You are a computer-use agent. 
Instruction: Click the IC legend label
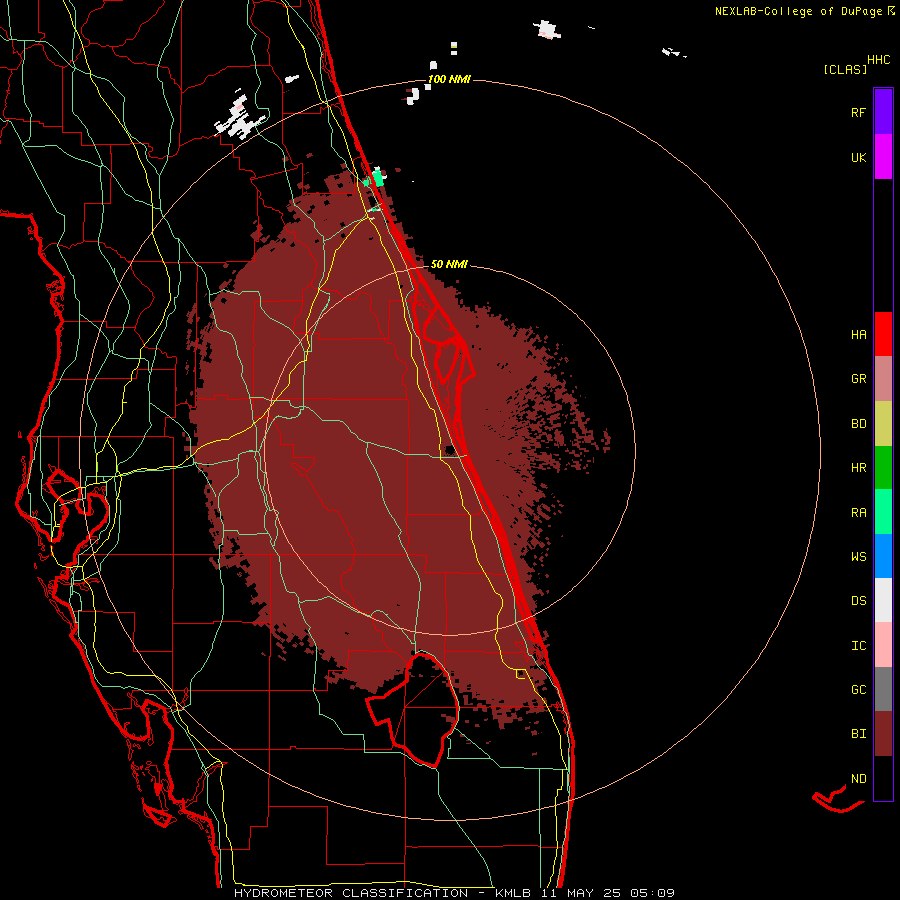pos(859,646)
